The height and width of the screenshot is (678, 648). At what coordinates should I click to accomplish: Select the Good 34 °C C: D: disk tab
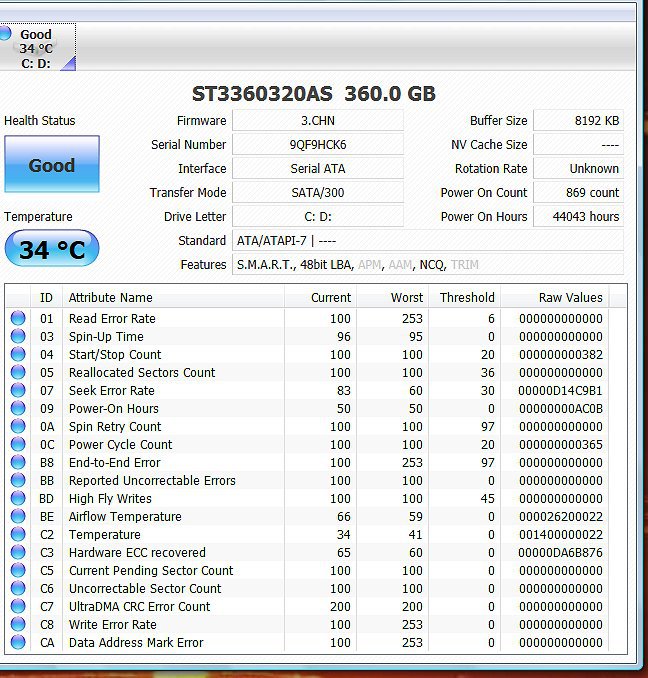pyautogui.click(x=38, y=47)
